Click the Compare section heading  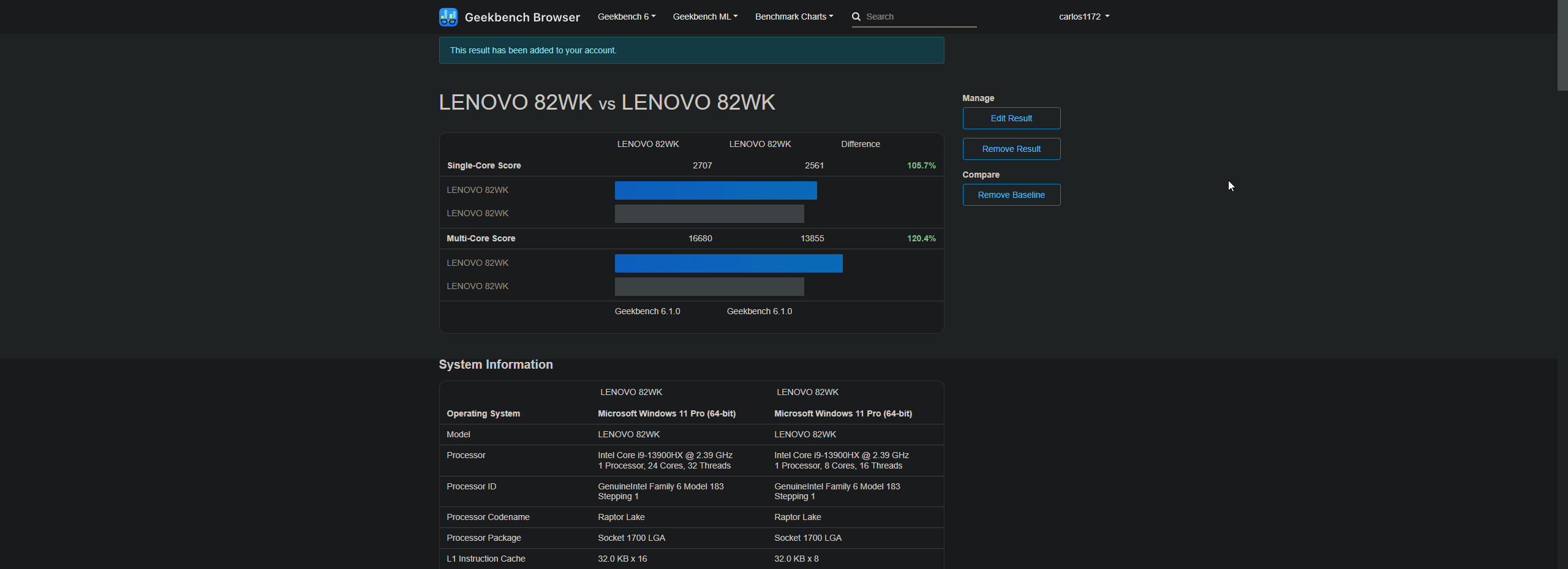[x=981, y=175]
